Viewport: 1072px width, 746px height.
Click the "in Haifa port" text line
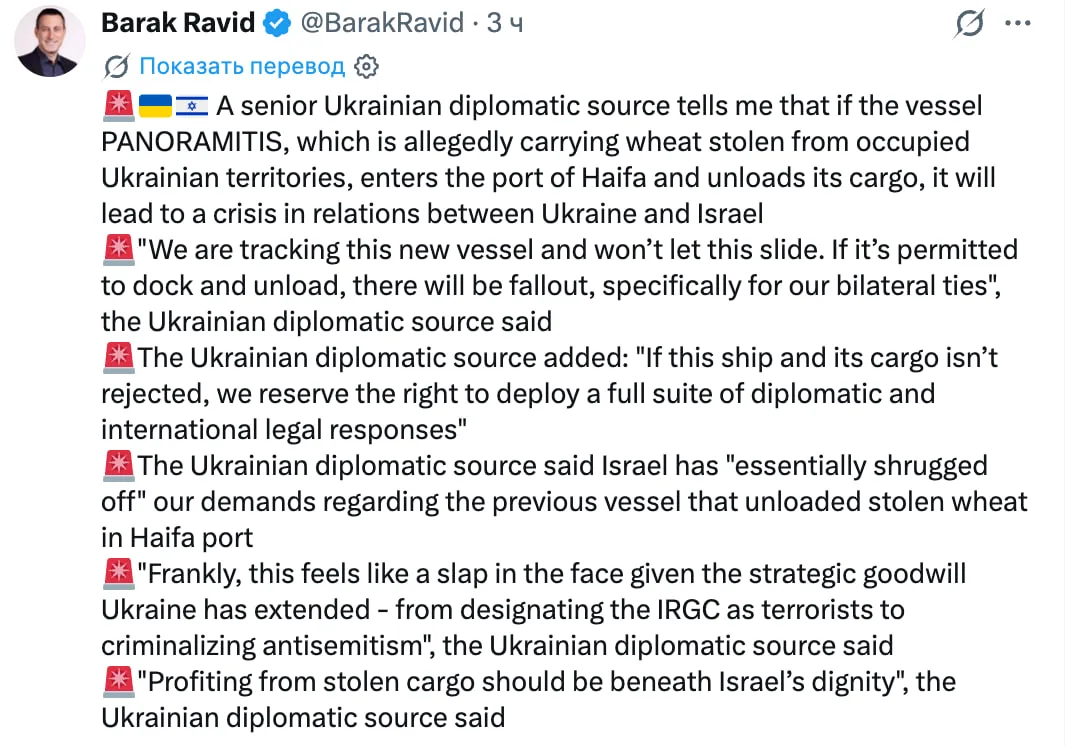[177, 537]
